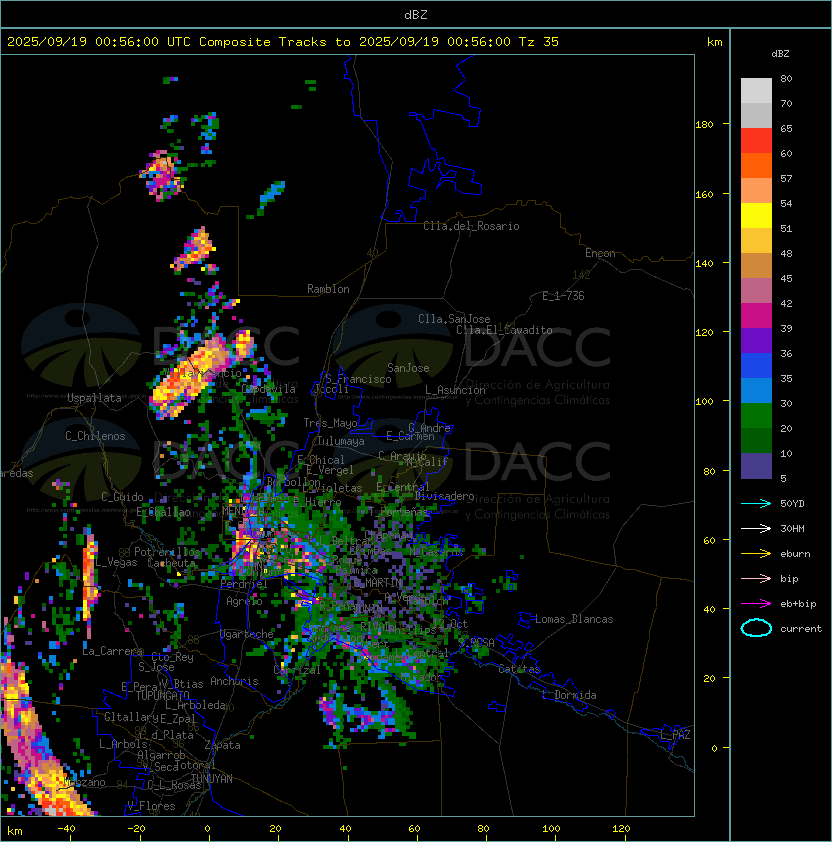Click the 'dBZ' title at top

[416, 14]
